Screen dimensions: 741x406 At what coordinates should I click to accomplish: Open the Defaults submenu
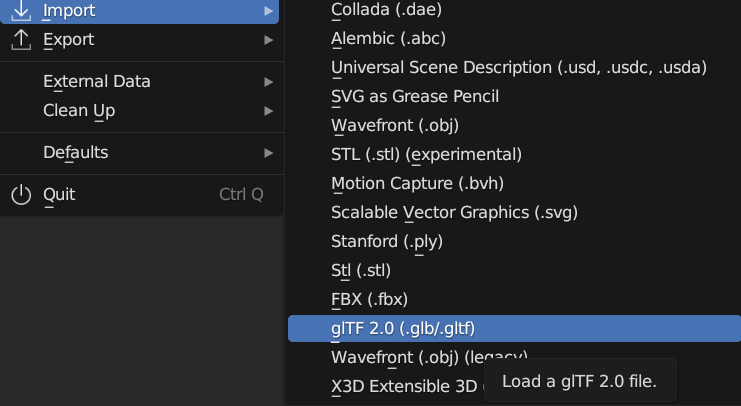142,153
